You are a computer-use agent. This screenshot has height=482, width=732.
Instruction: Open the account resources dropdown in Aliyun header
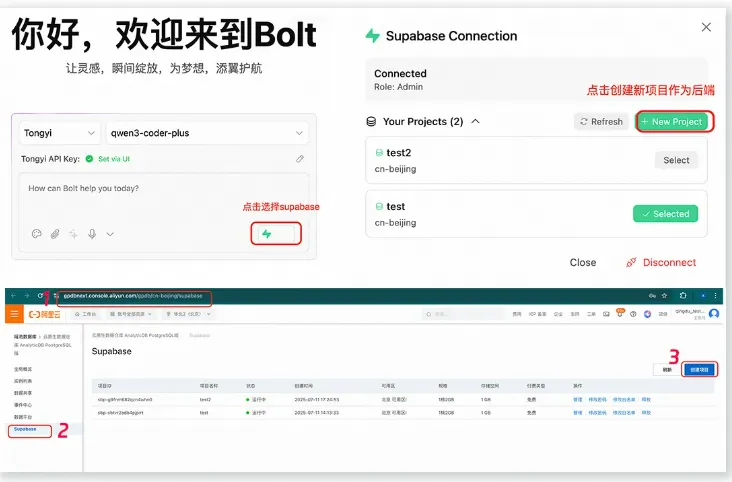click(131, 314)
